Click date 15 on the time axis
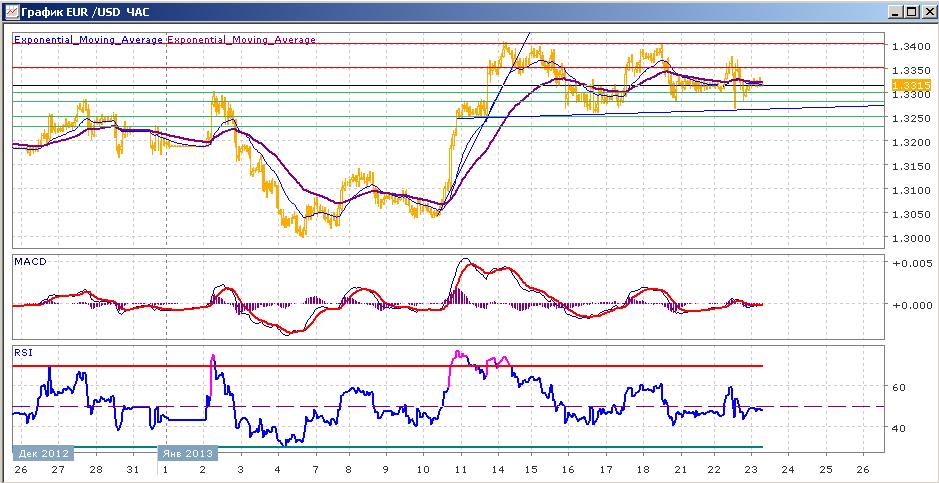The width and height of the screenshot is (939, 483). point(531,468)
